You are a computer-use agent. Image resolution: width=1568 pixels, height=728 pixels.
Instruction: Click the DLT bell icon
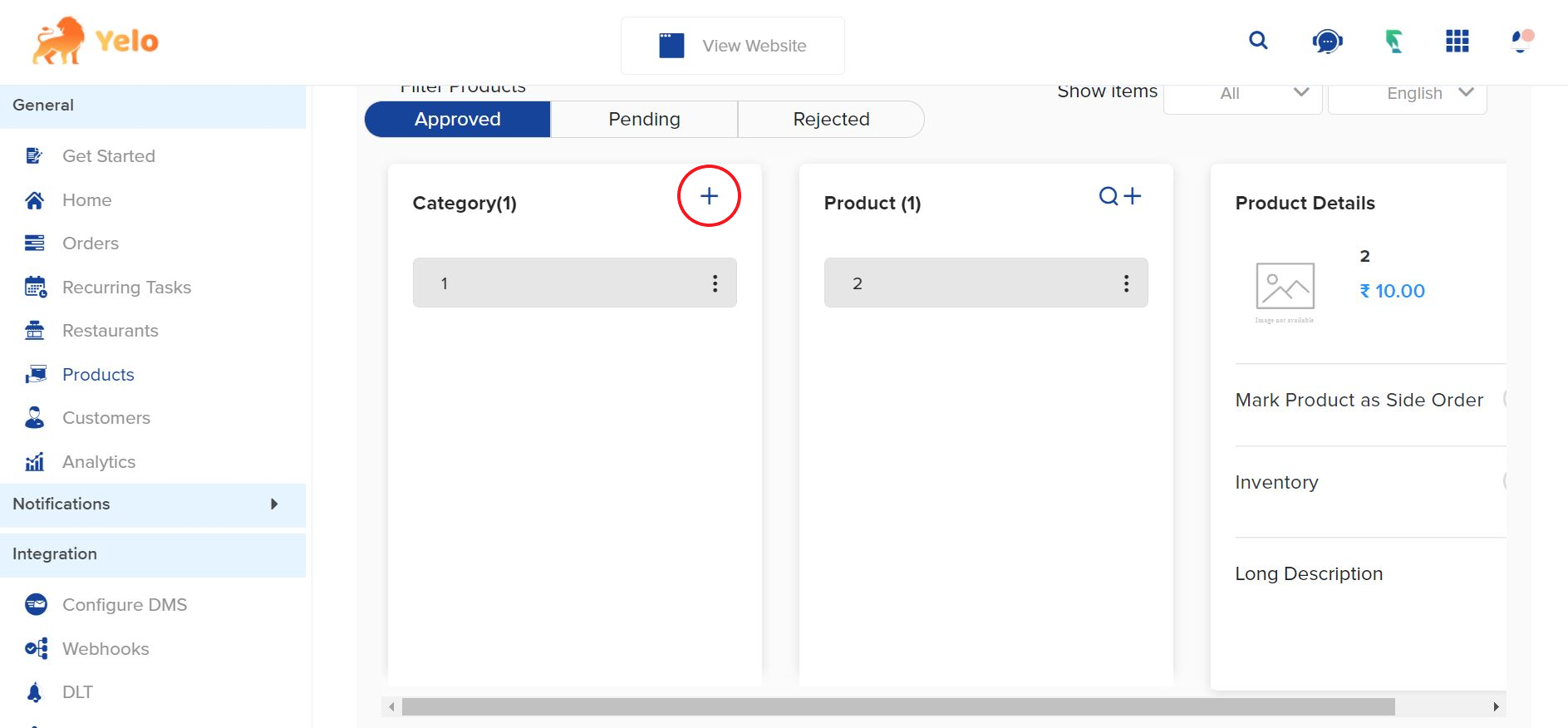point(34,691)
